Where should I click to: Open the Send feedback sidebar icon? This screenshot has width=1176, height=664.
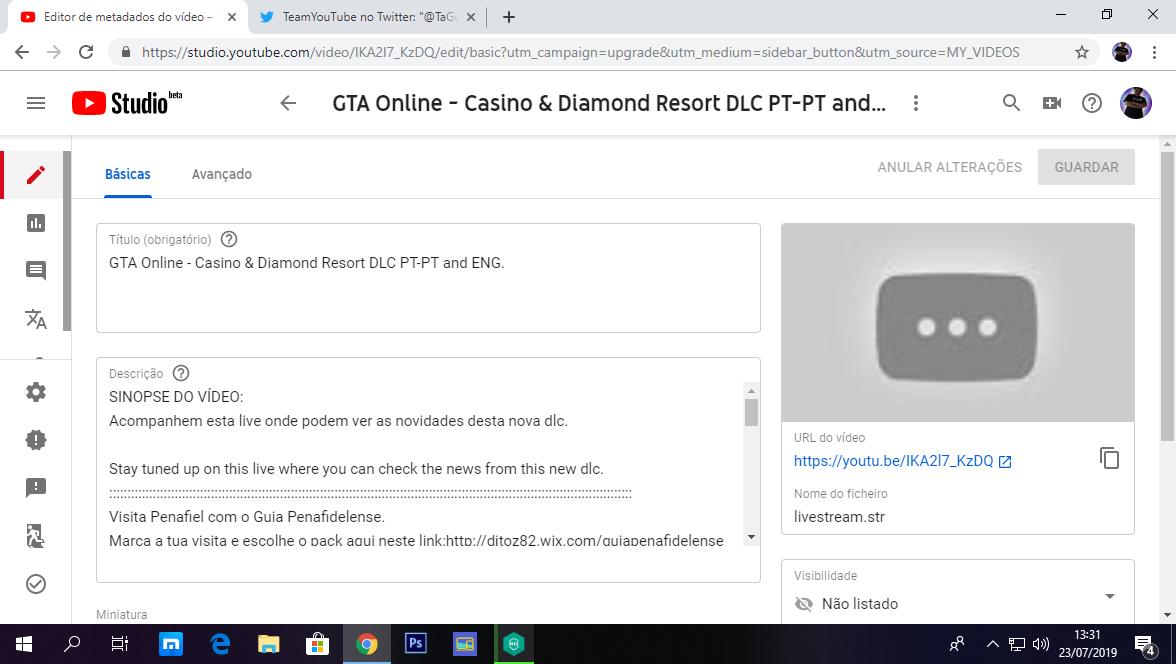(36, 488)
